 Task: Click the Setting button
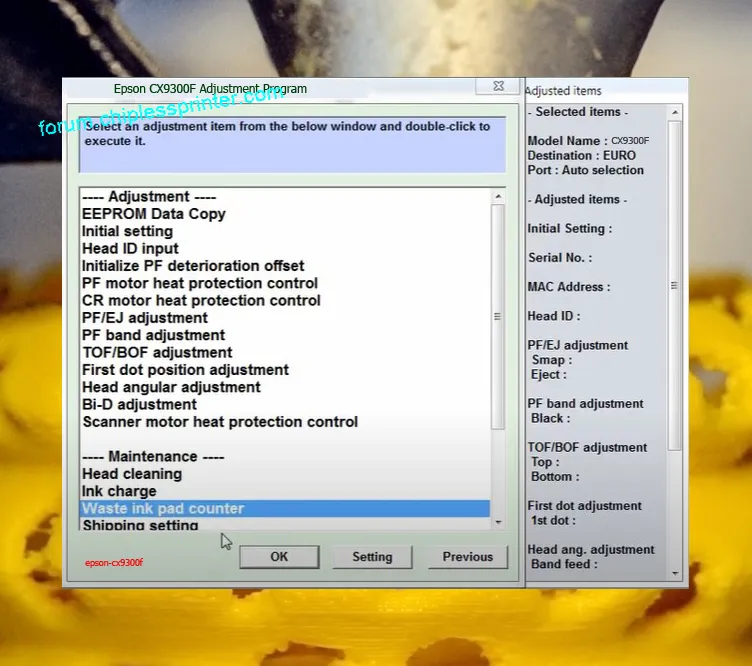[x=372, y=557]
